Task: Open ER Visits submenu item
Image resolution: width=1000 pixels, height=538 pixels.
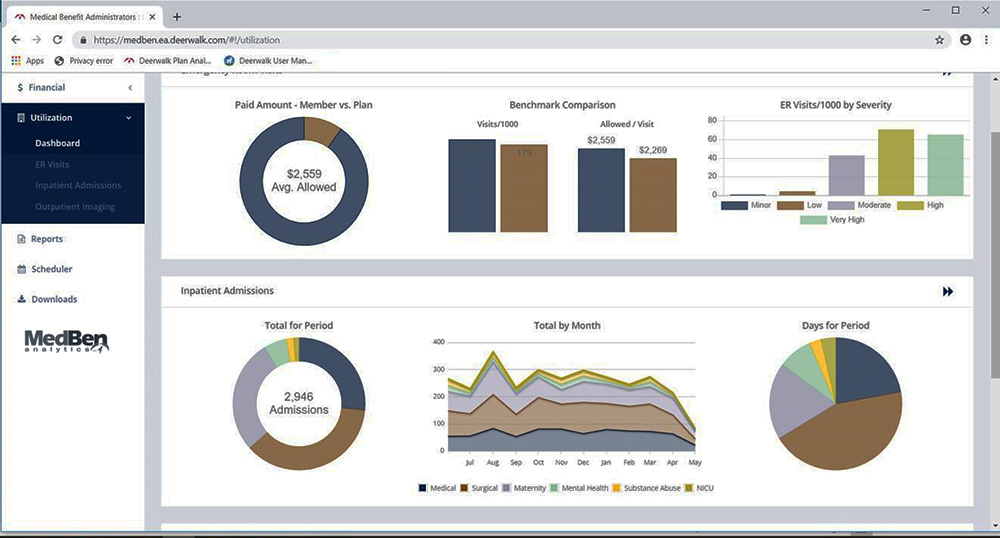Action: click(52, 164)
